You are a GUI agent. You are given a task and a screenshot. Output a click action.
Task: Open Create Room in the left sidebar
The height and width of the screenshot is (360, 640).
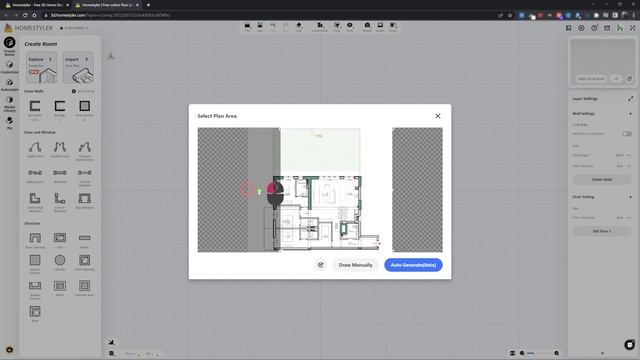tap(9, 46)
